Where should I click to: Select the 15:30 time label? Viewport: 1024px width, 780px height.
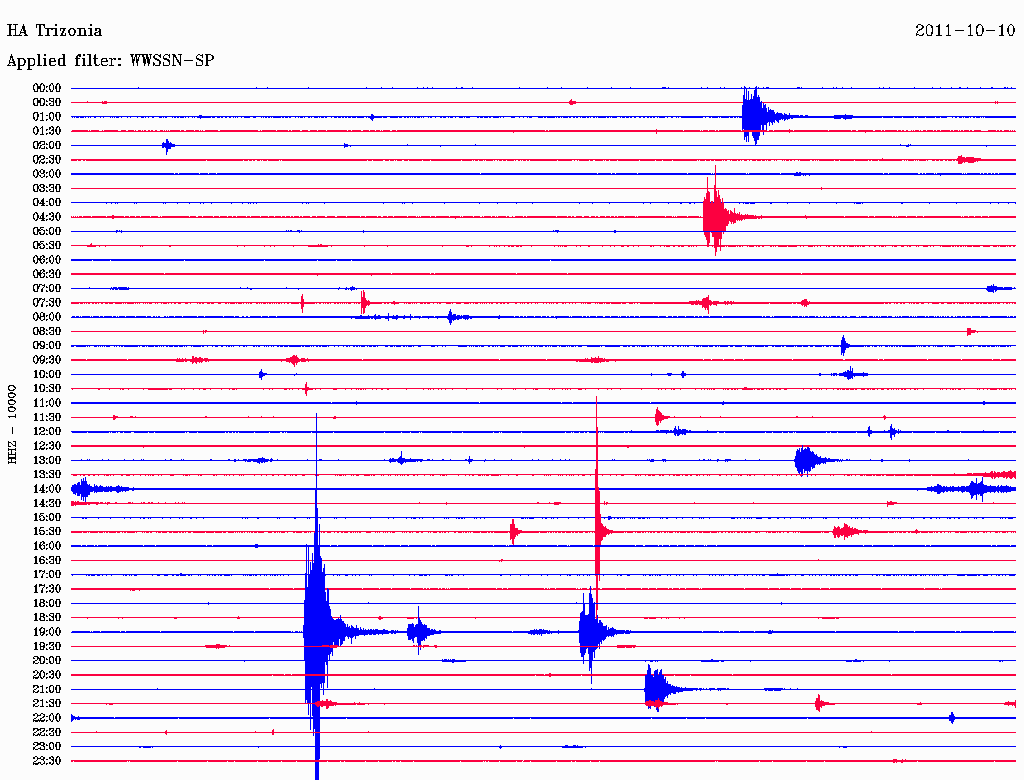[47, 532]
